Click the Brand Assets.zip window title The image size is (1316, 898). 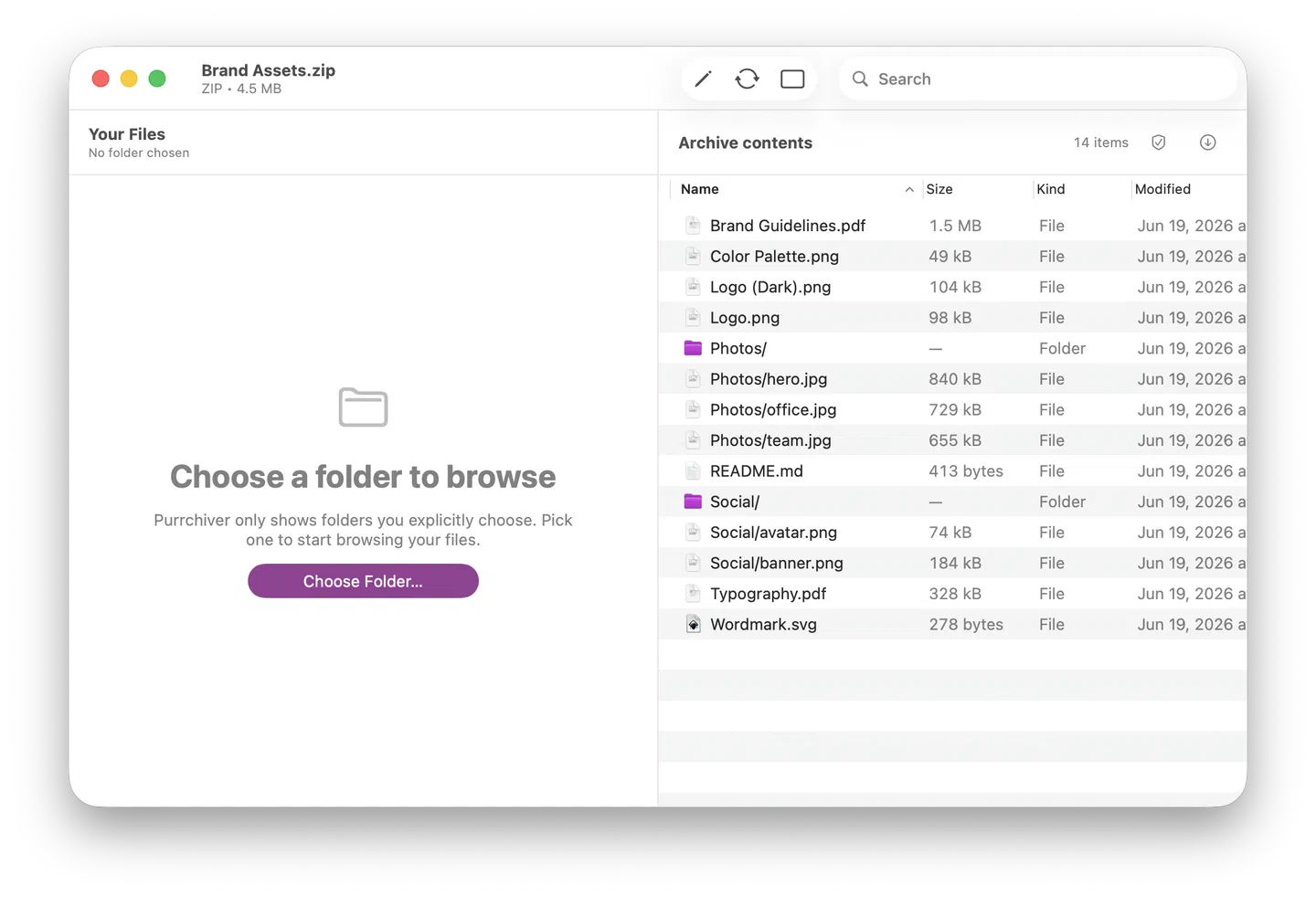(x=268, y=70)
